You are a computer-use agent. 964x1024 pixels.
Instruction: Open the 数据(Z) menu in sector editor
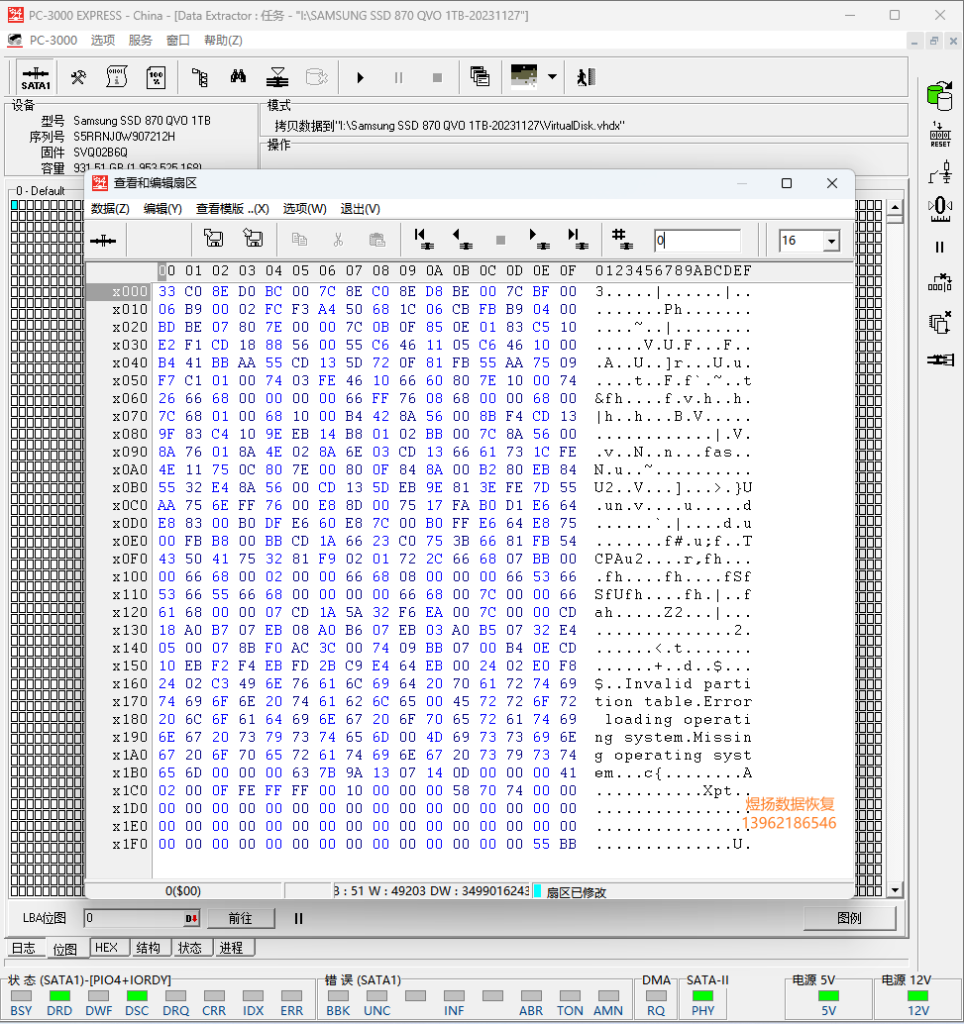click(110, 209)
